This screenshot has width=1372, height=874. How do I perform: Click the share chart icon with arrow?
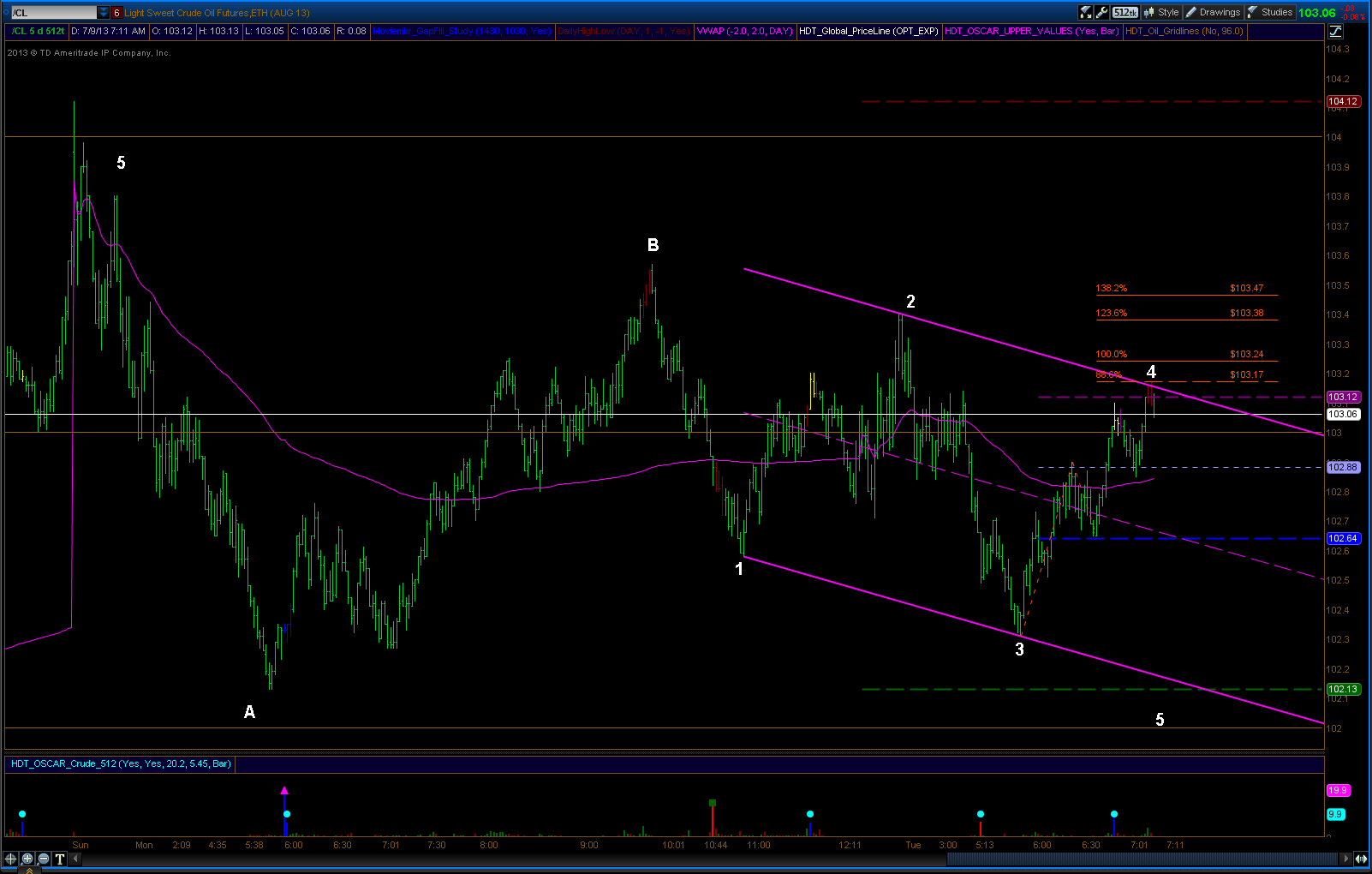[1086, 12]
